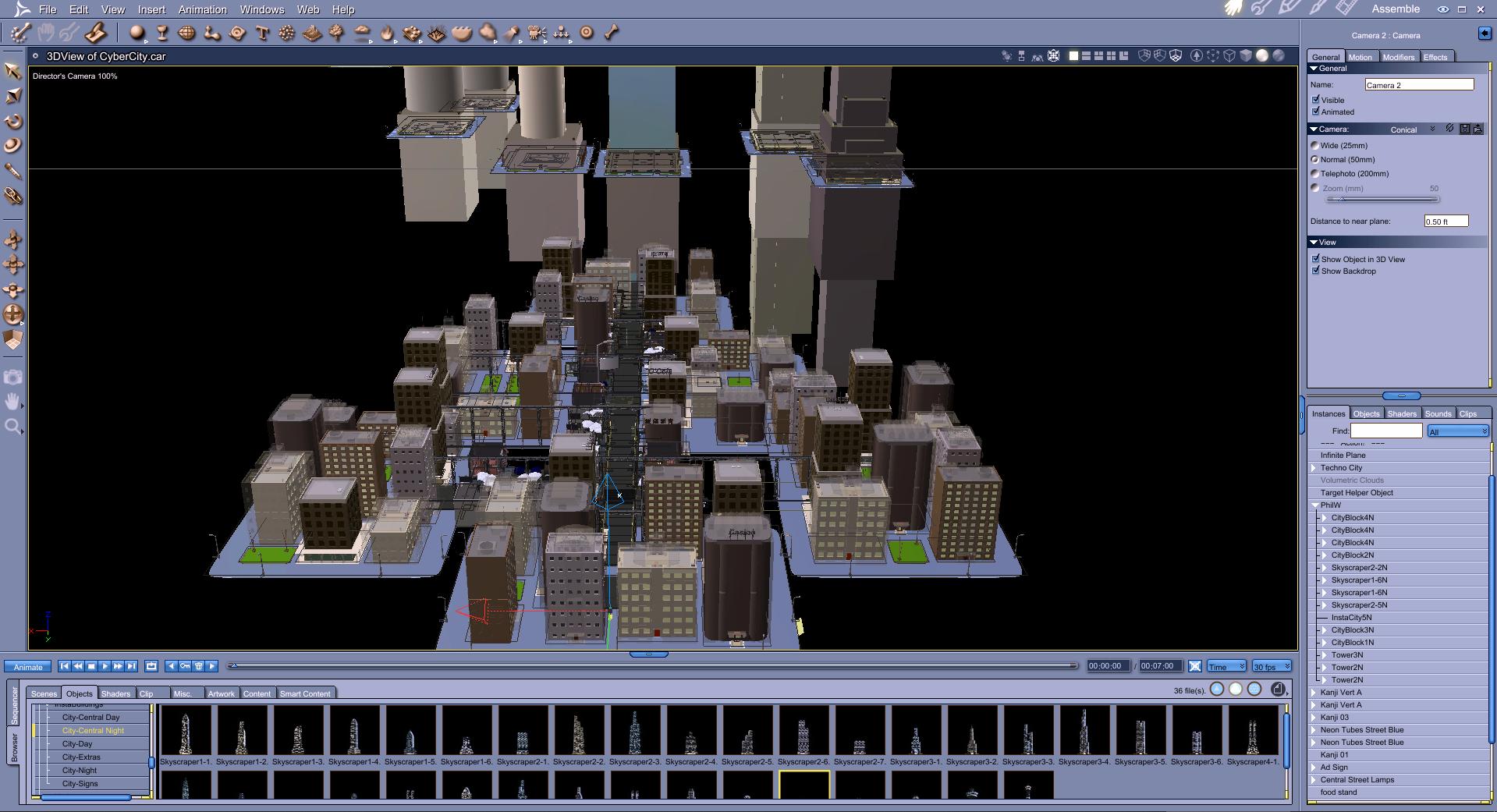
Task: Insert a sphere primitive from the toolbar
Action: [x=137, y=33]
